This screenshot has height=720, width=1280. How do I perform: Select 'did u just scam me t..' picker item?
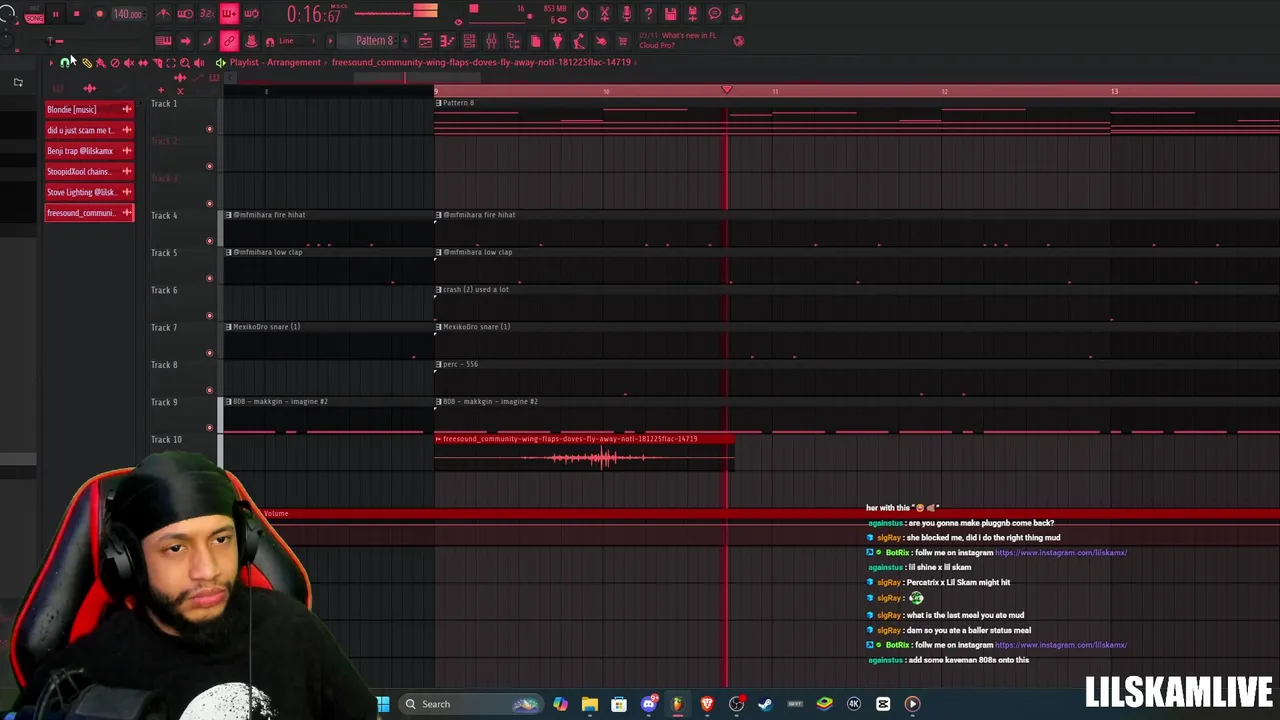[x=89, y=130]
